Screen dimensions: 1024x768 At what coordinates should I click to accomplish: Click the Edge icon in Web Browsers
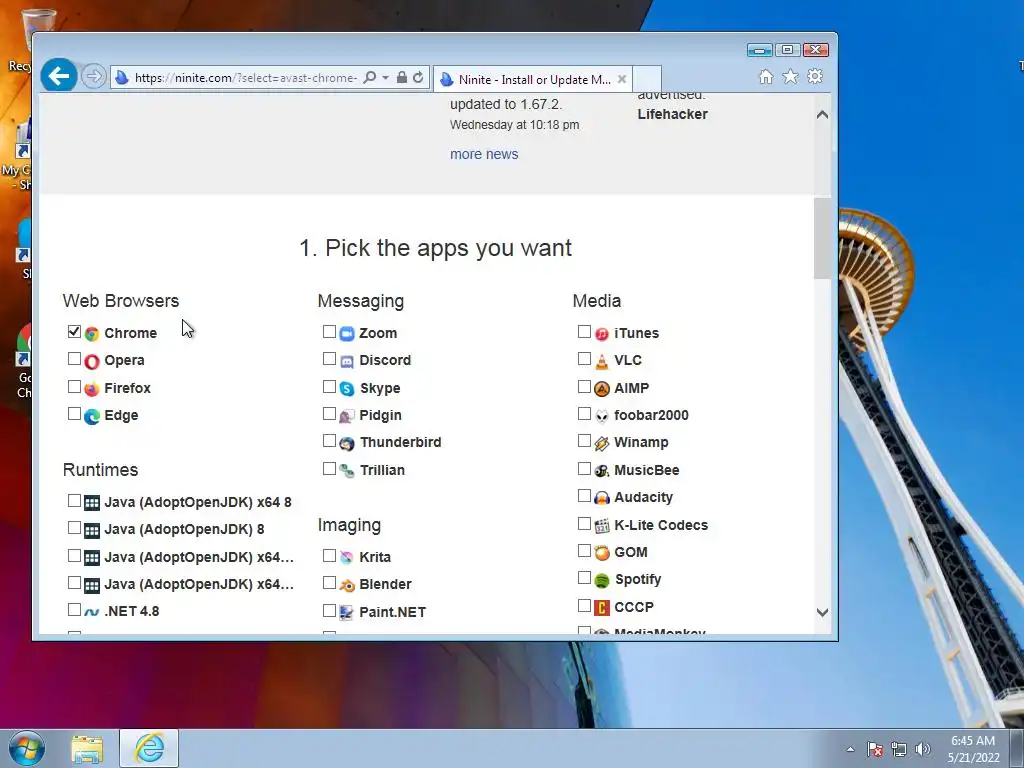(x=92, y=416)
